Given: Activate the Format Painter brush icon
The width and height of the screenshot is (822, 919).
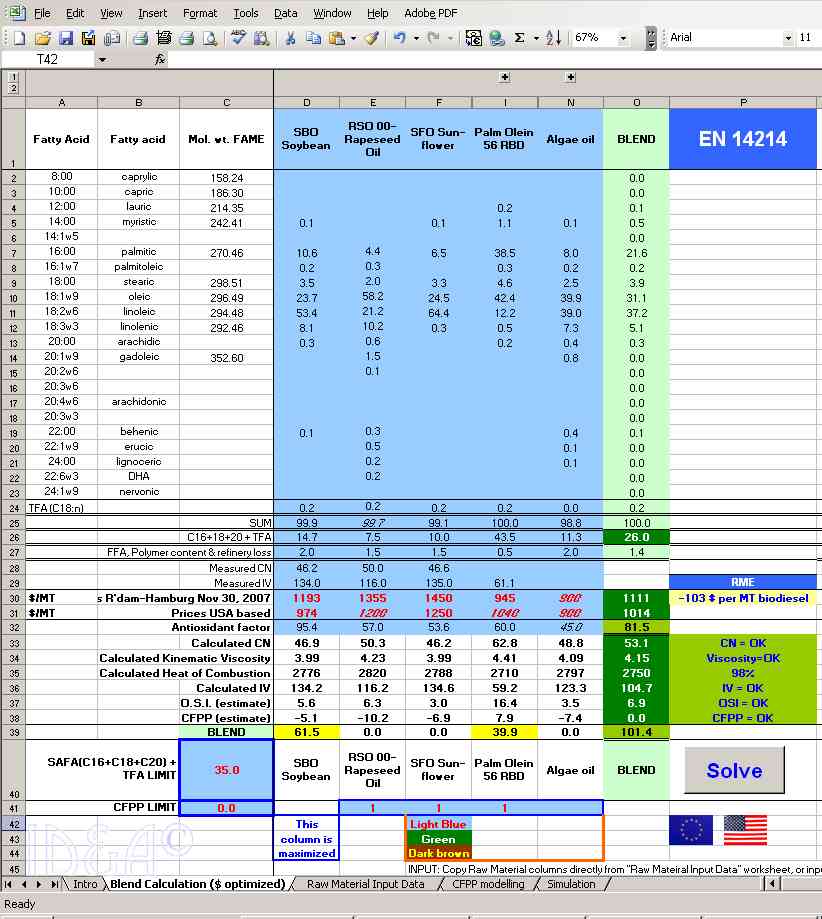Looking at the screenshot, I should tap(371, 39).
